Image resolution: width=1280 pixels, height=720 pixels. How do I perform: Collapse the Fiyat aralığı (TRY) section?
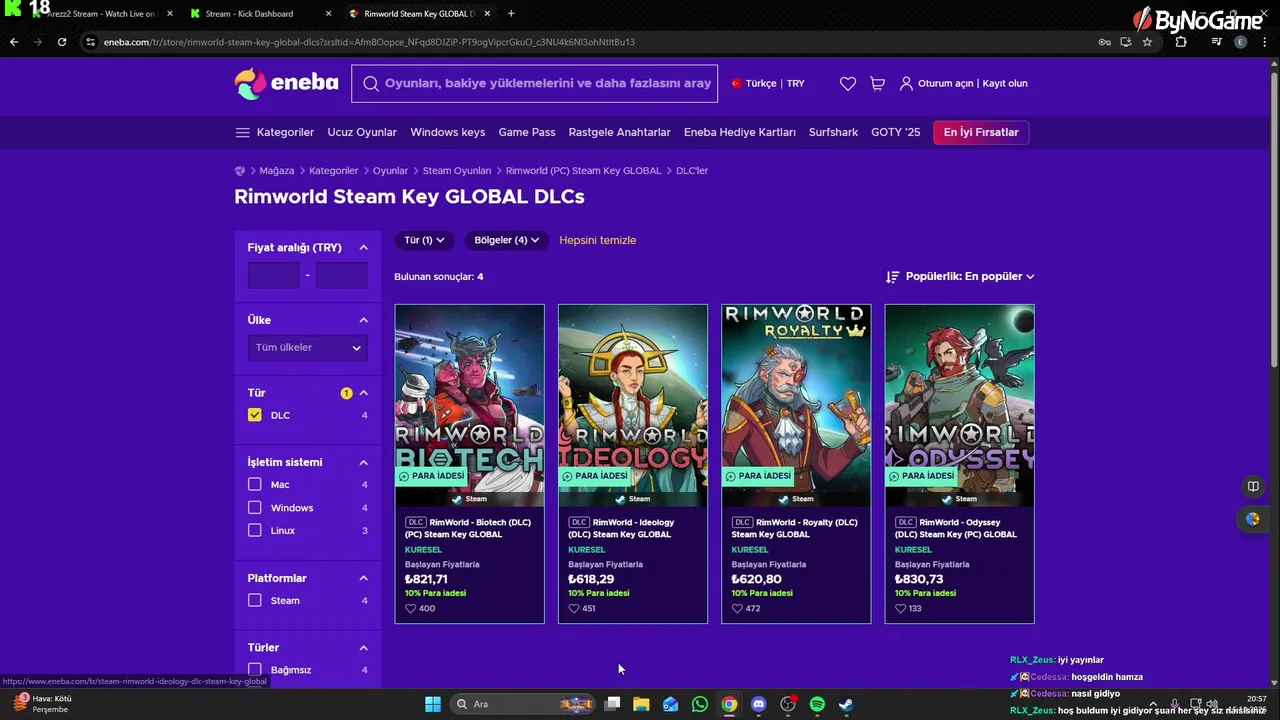click(363, 247)
